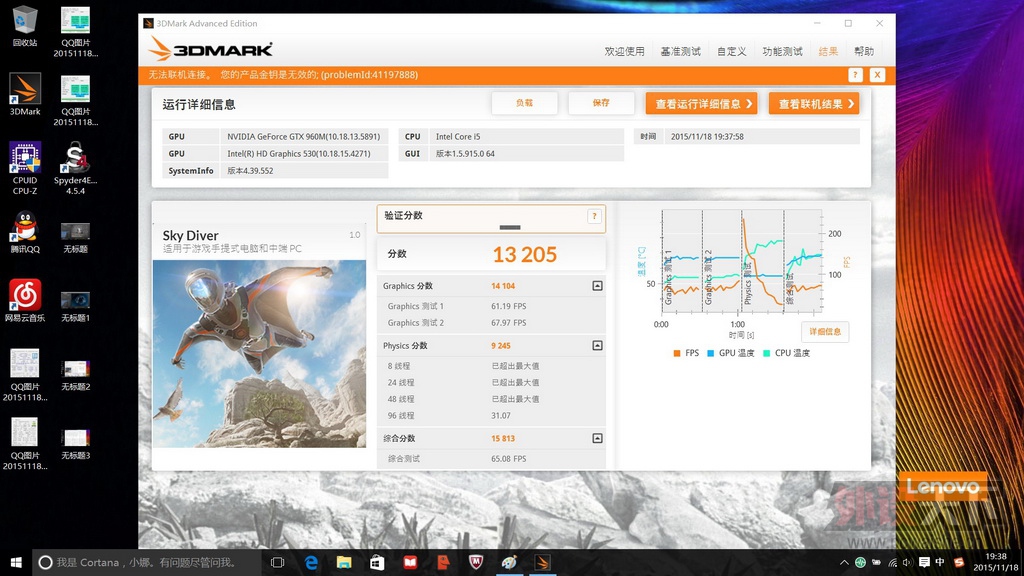Click the 综合分数 value 15 813
Screen dimensions: 1024x576
tap(503, 439)
